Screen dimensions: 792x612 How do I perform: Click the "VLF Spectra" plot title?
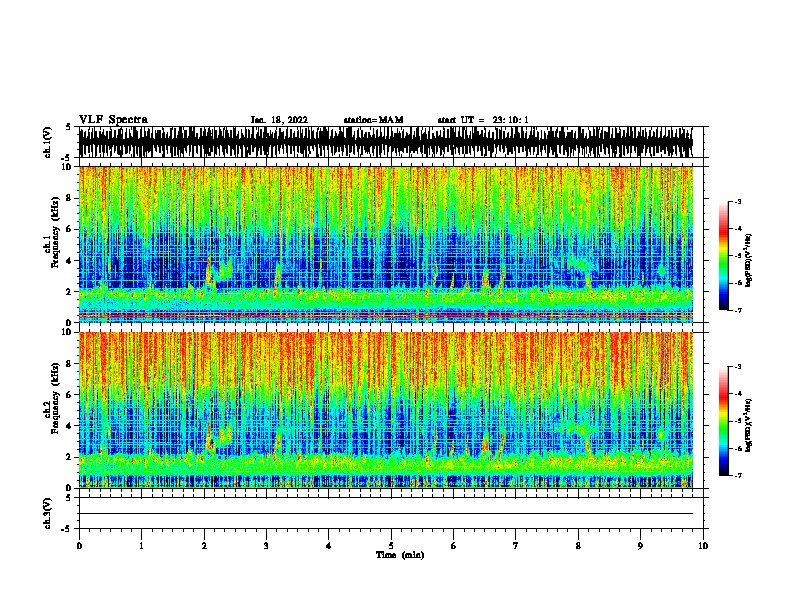[x=113, y=120]
